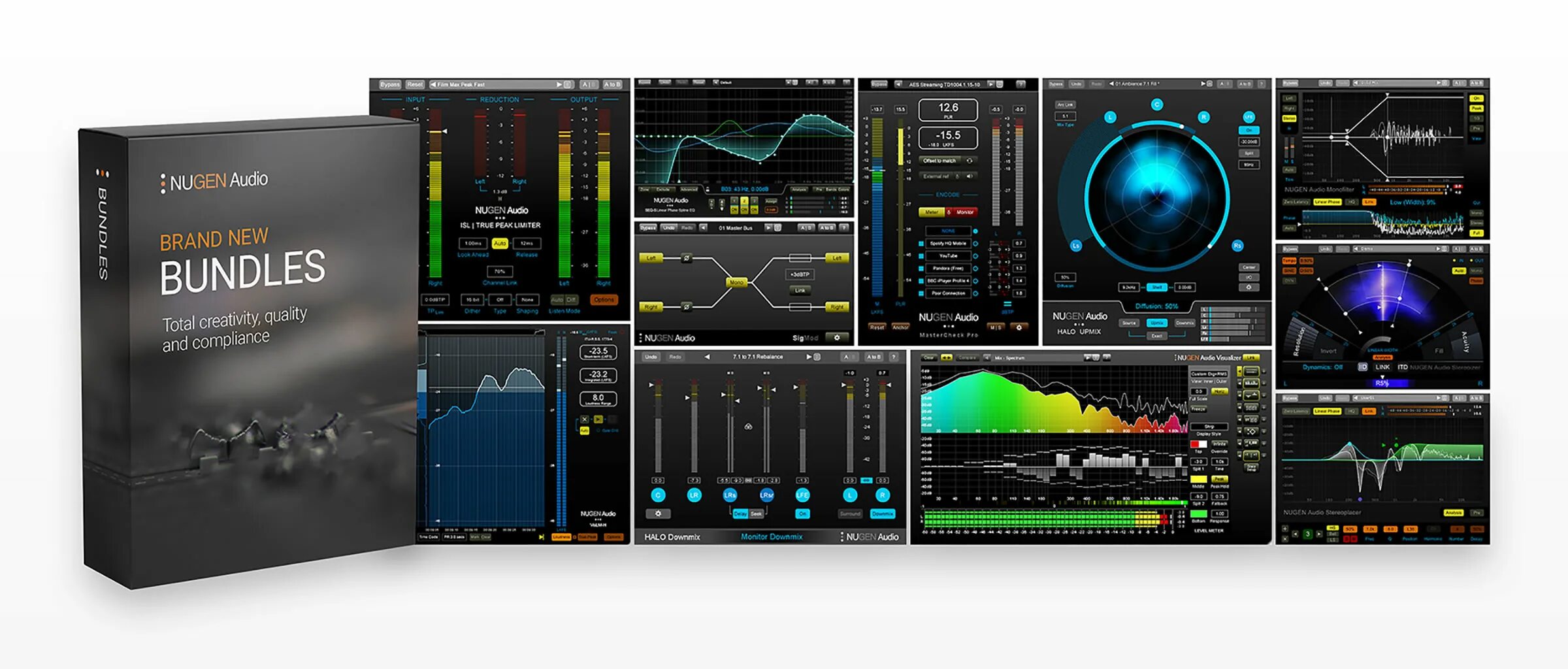The width and height of the screenshot is (1568, 669).
Task: Toggle the Spotify HQ Mobile checkbox
Action: tap(922, 243)
